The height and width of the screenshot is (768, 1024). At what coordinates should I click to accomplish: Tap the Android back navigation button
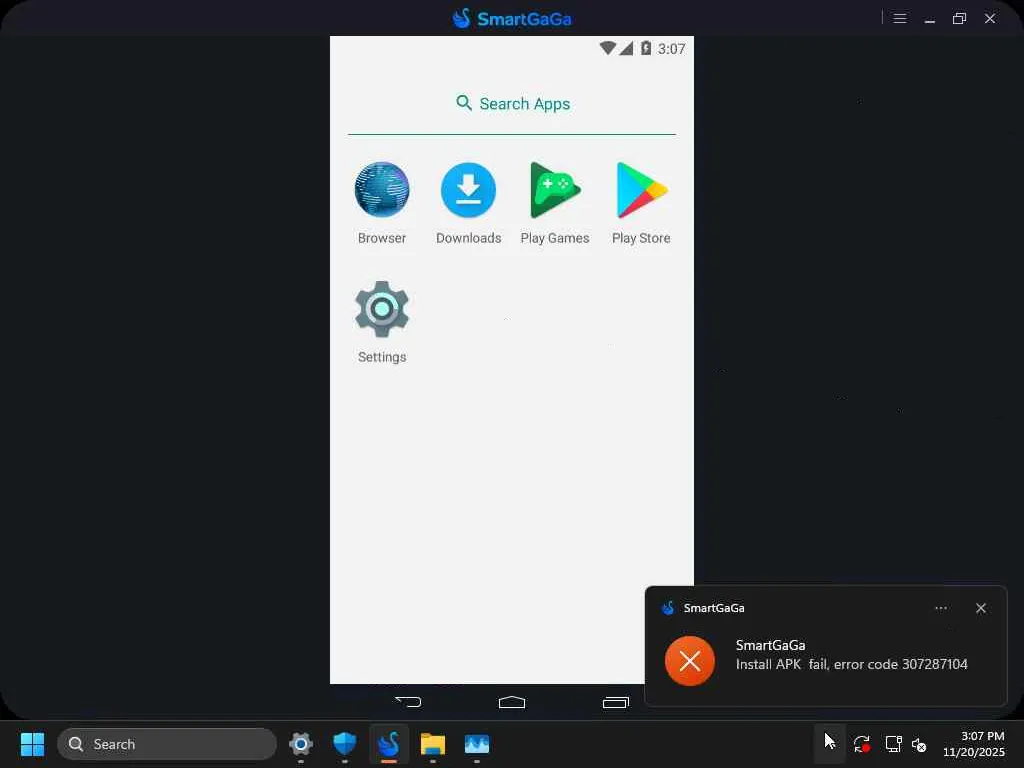[409, 702]
